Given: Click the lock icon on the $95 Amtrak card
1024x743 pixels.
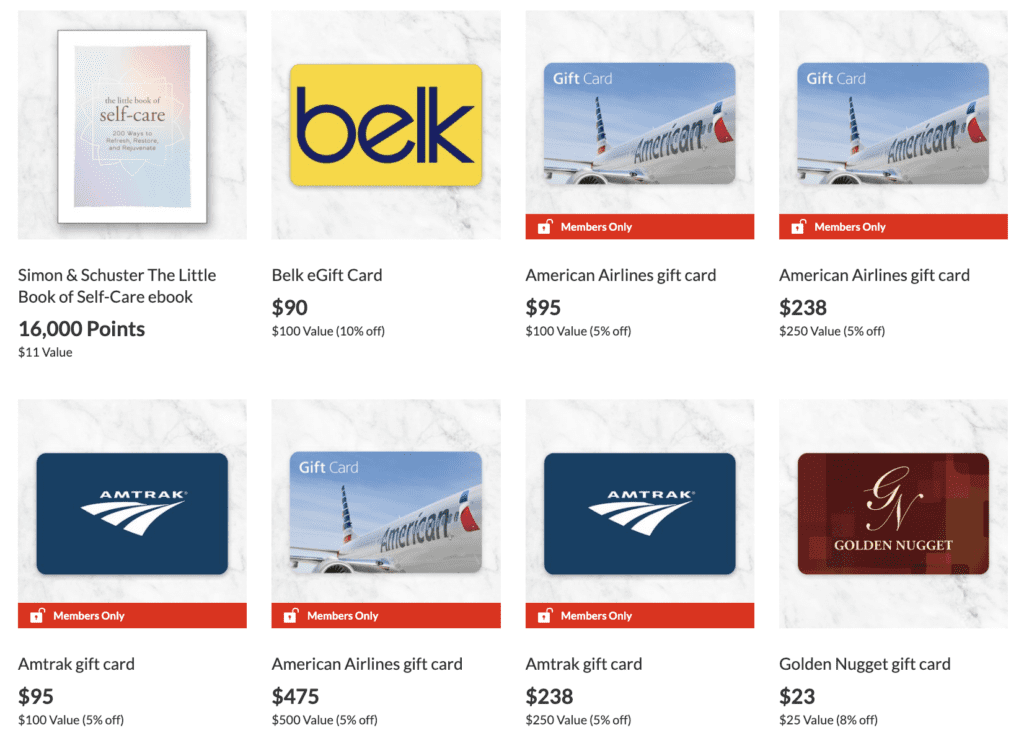Looking at the screenshot, I should click(x=37, y=616).
